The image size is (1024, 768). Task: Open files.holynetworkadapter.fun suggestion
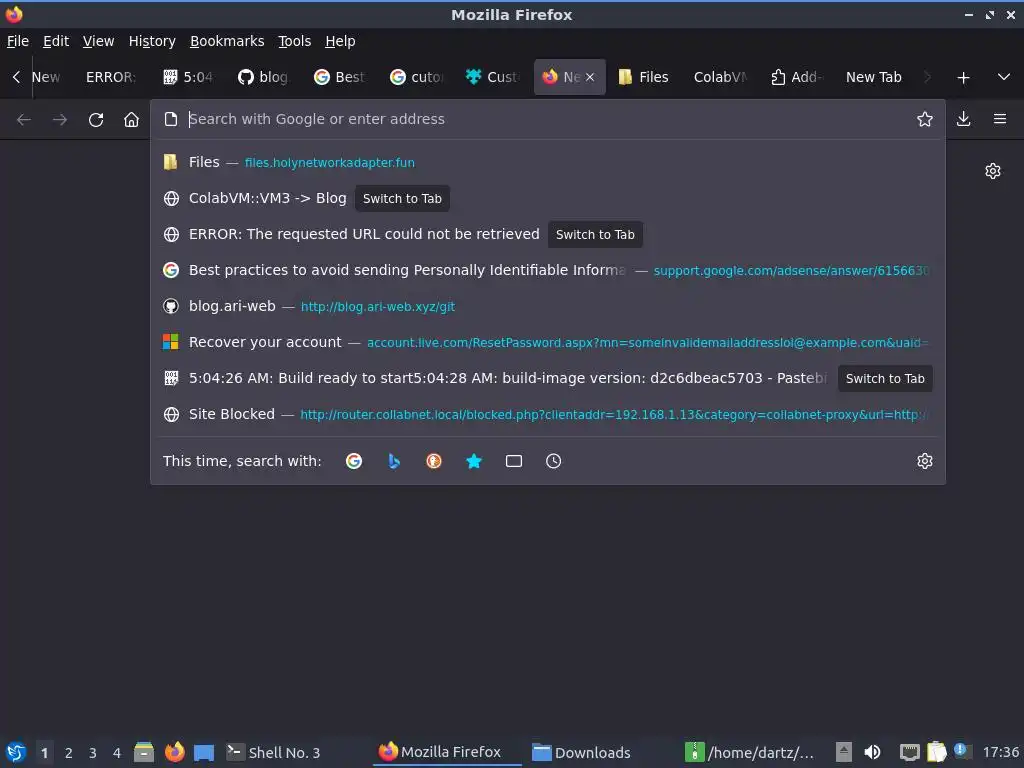[547, 163]
